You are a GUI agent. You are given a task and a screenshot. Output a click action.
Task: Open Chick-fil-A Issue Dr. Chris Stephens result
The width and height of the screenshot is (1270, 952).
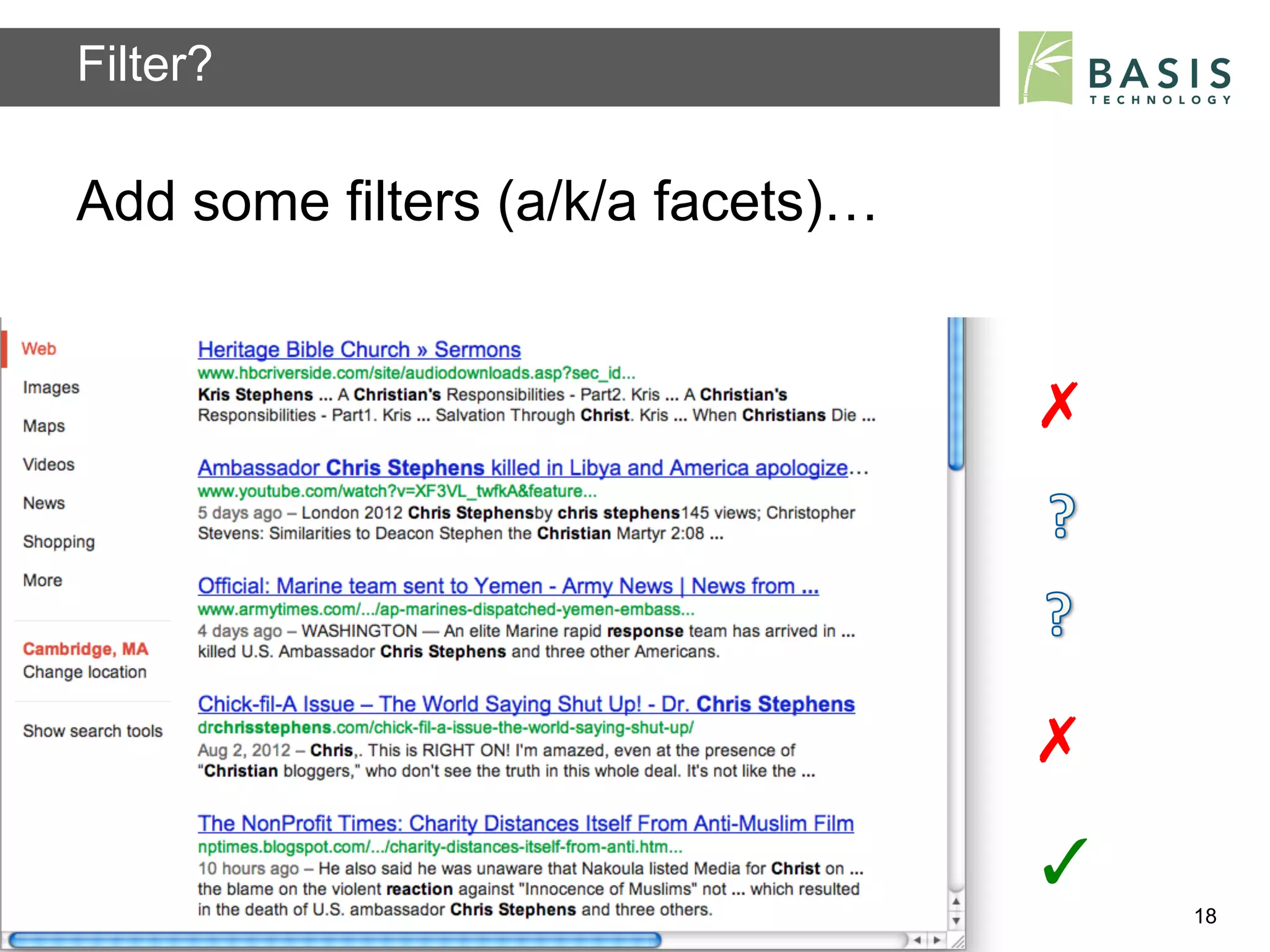tap(526, 704)
